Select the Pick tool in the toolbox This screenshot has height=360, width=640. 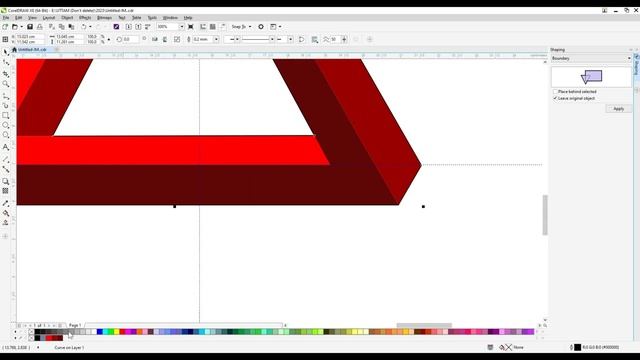pyautogui.click(x=6, y=52)
